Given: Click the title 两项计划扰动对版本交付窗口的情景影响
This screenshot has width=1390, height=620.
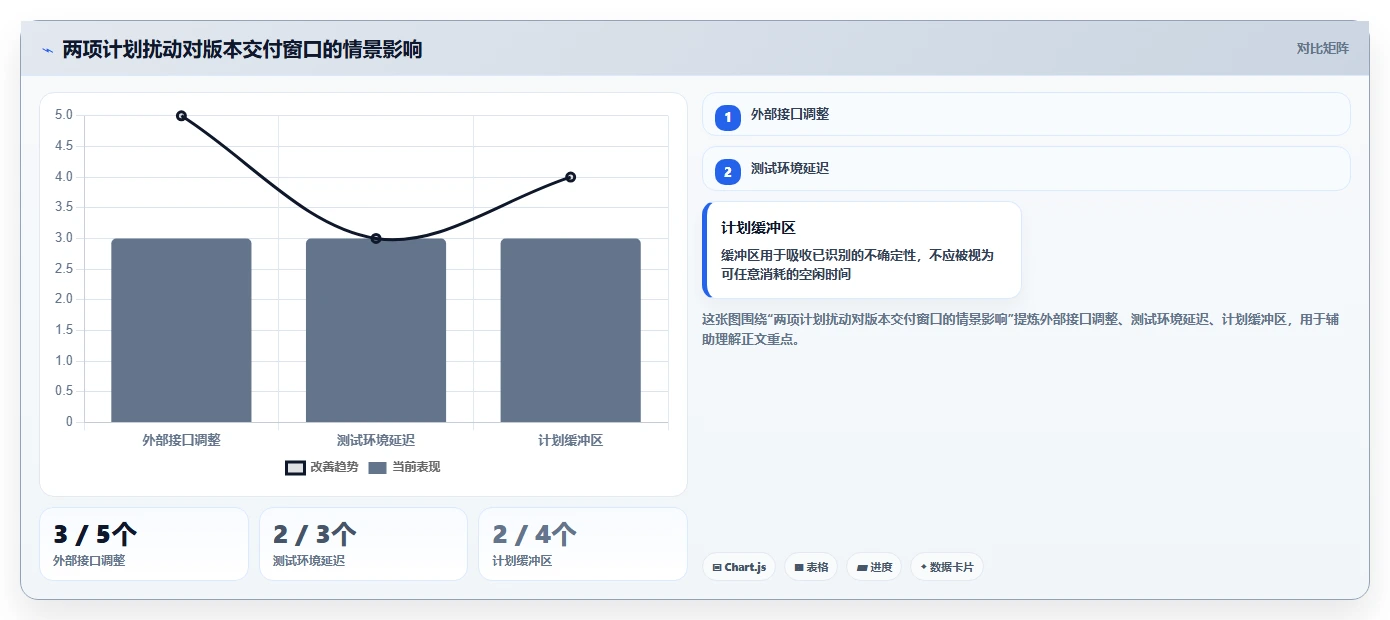Looking at the screenshot, I should (x=242, y=49).
